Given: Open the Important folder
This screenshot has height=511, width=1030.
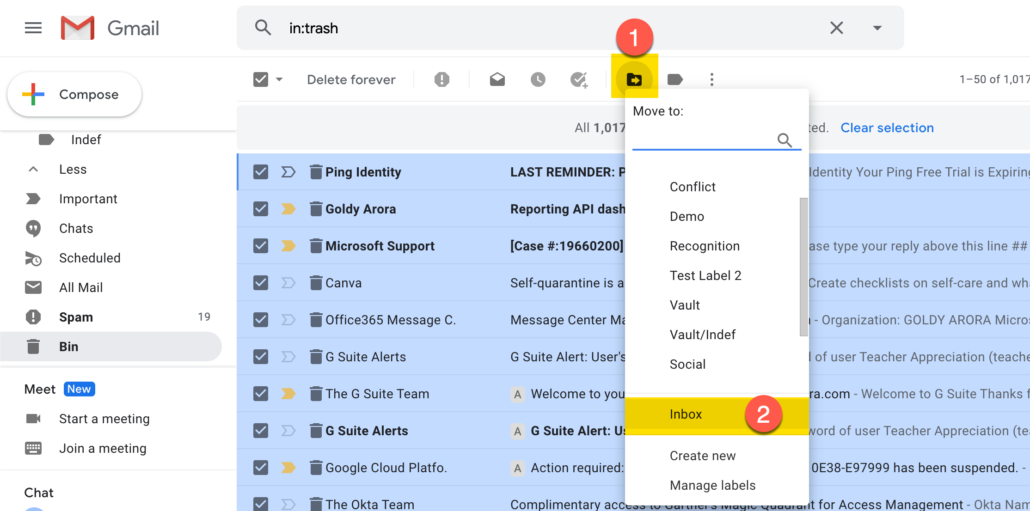Looking at the screenshot, I should point(88,198).
